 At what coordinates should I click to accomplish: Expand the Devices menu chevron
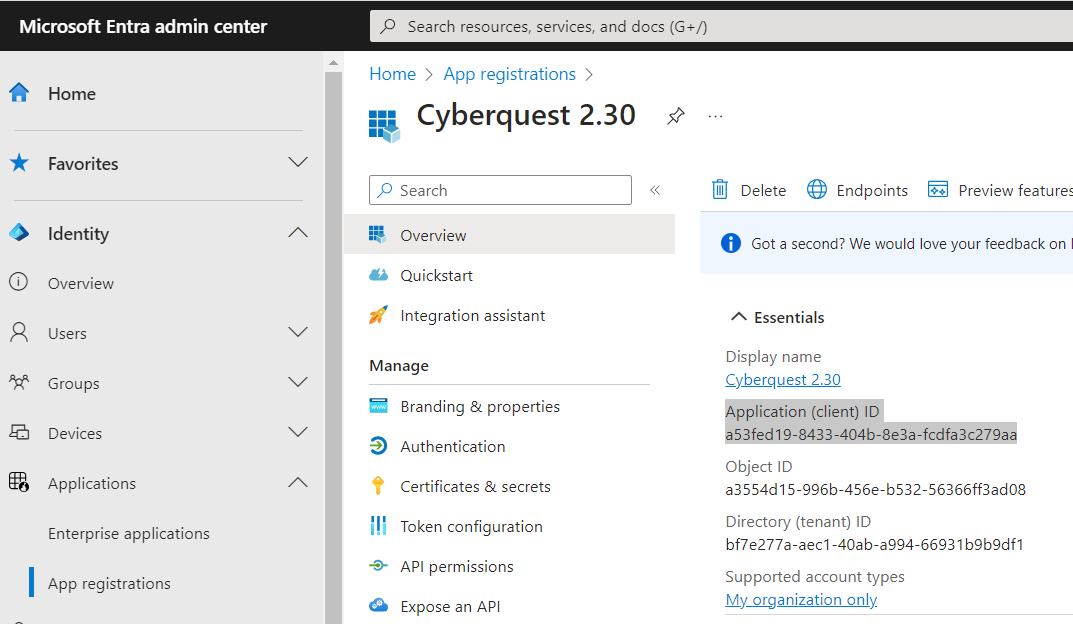pyautogui.click(x=298, y=432)
